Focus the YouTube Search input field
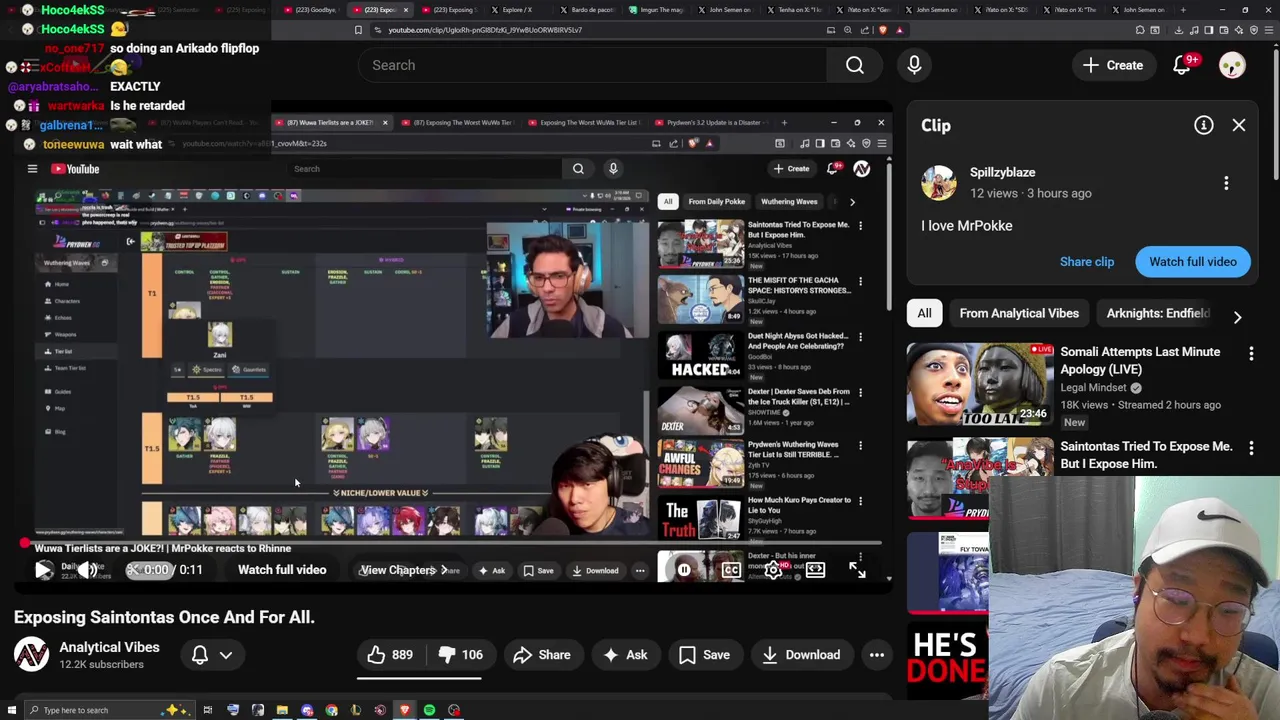 click(592, 65)
